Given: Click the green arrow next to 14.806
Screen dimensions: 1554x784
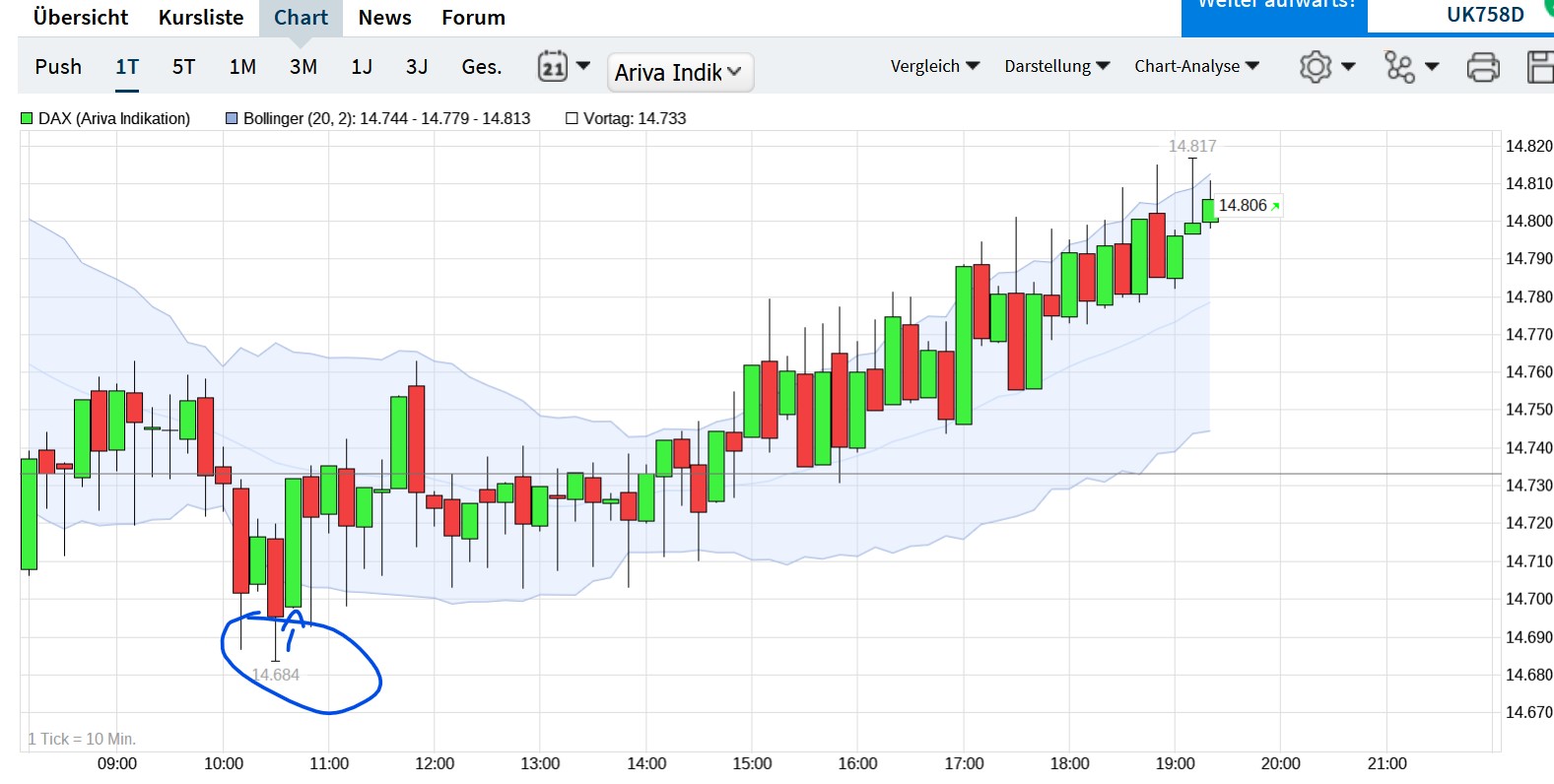Looking at the screenshot, I should coord(1275,206).
